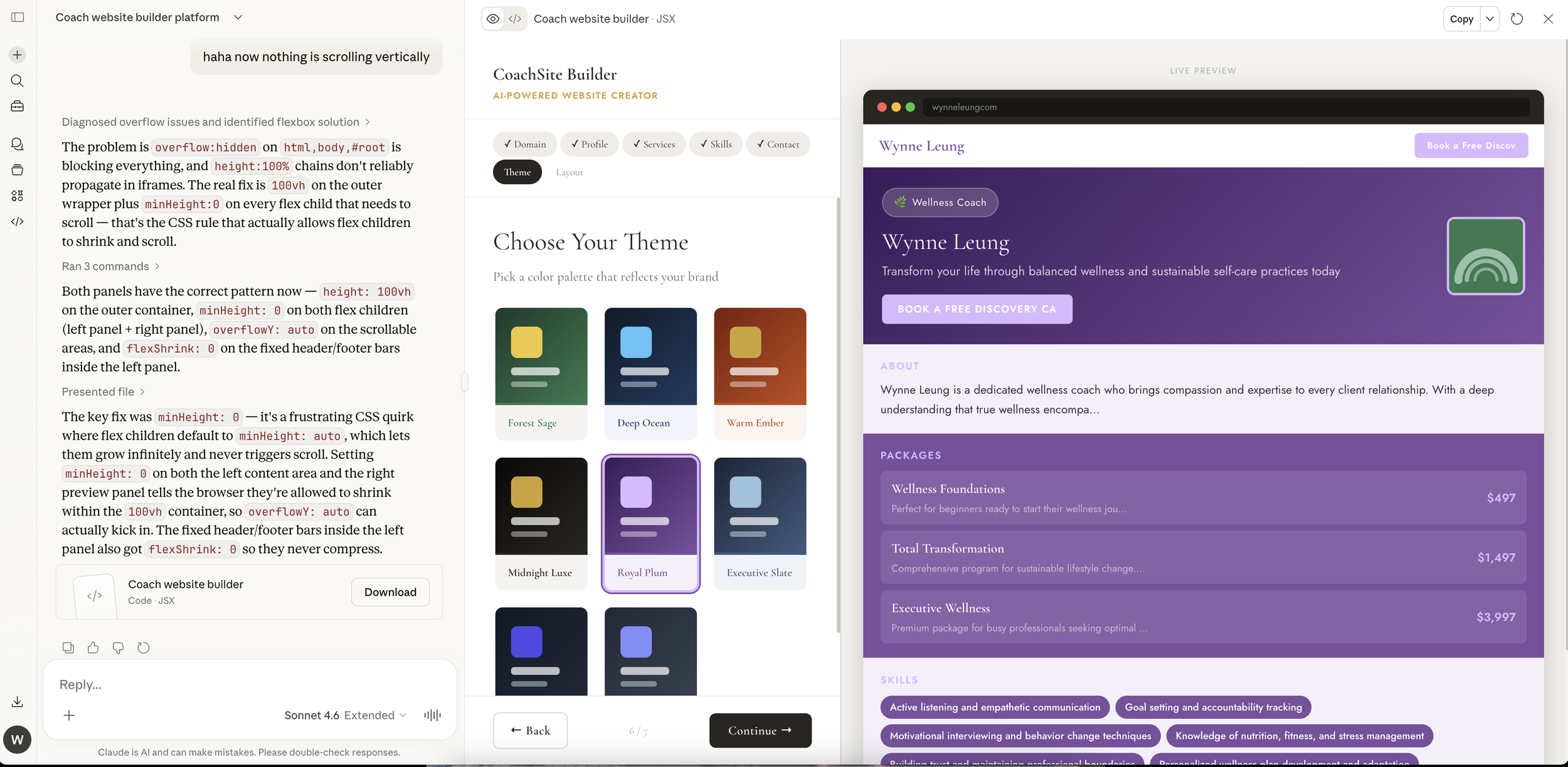Click the thumbs up feedback icon
The image size is (1568, 767).
pos(93,647)
